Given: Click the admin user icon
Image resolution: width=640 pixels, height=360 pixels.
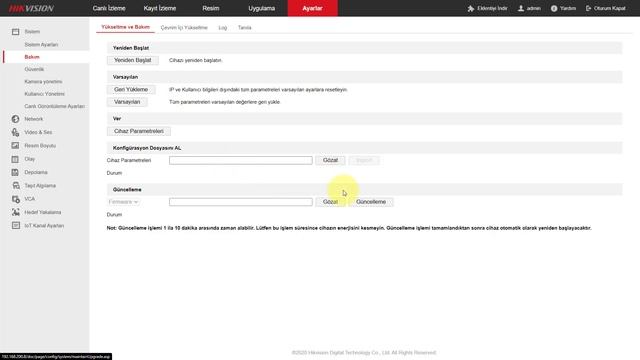Looking at the screenshot, I should tap(521, 8).
